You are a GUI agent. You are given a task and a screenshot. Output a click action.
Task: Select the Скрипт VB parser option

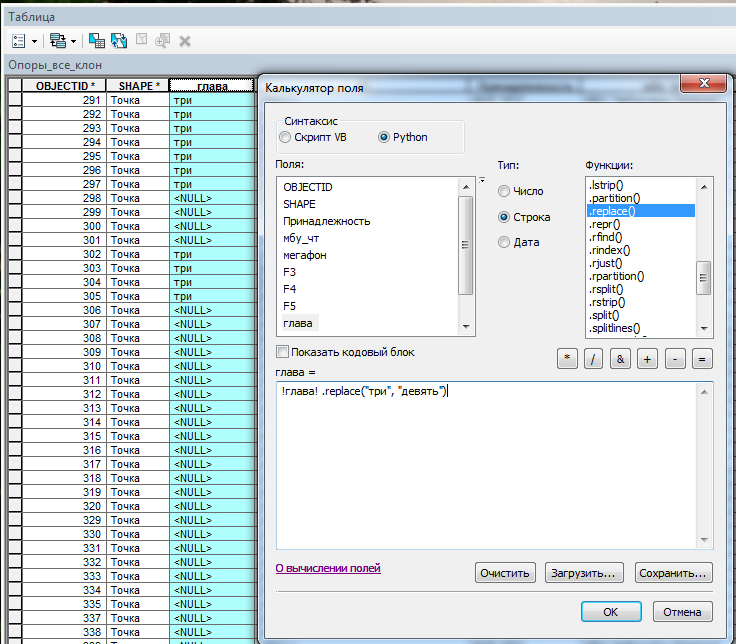click(286, 137)
